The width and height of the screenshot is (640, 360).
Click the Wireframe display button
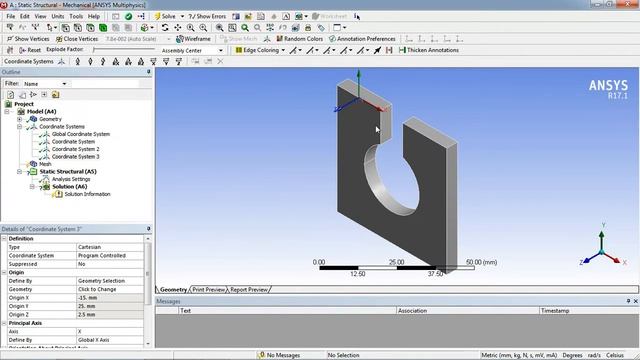click(x=193, y=39)
